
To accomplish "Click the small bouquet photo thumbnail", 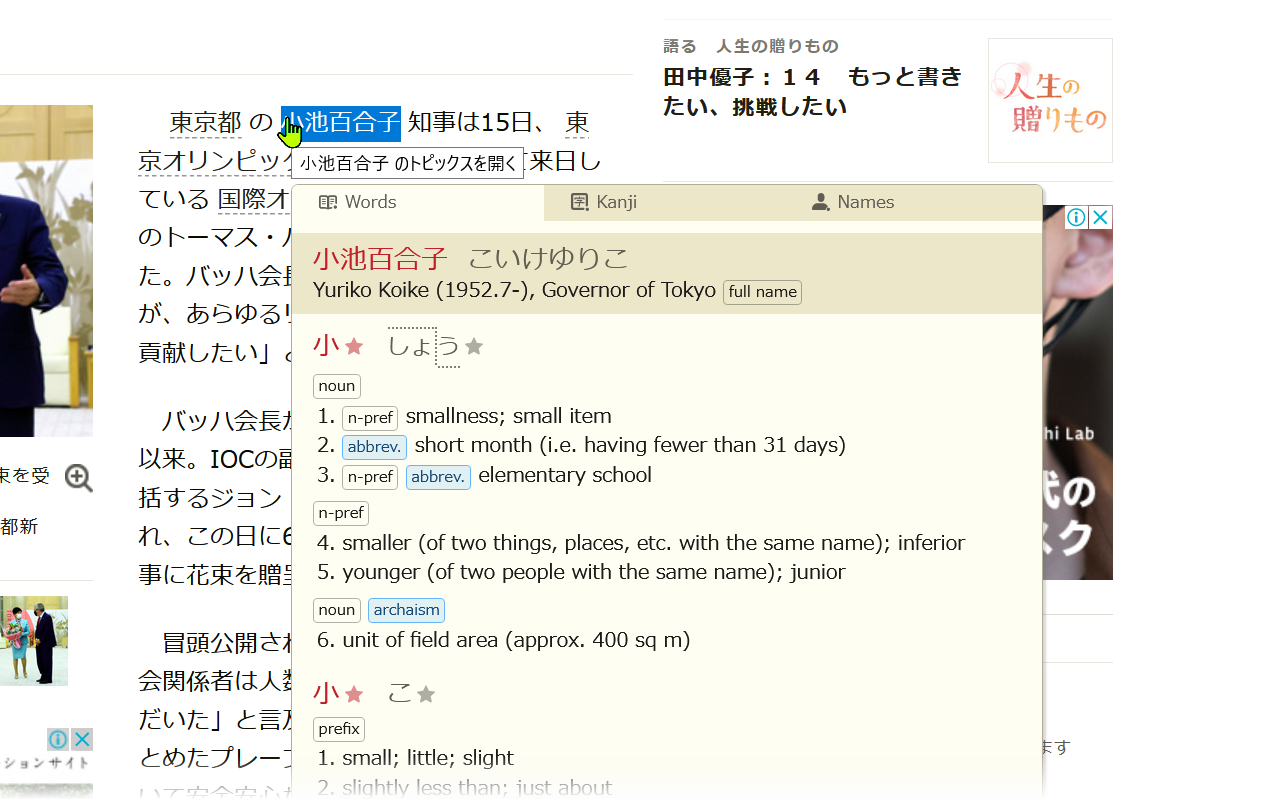I will click(34, 641).
